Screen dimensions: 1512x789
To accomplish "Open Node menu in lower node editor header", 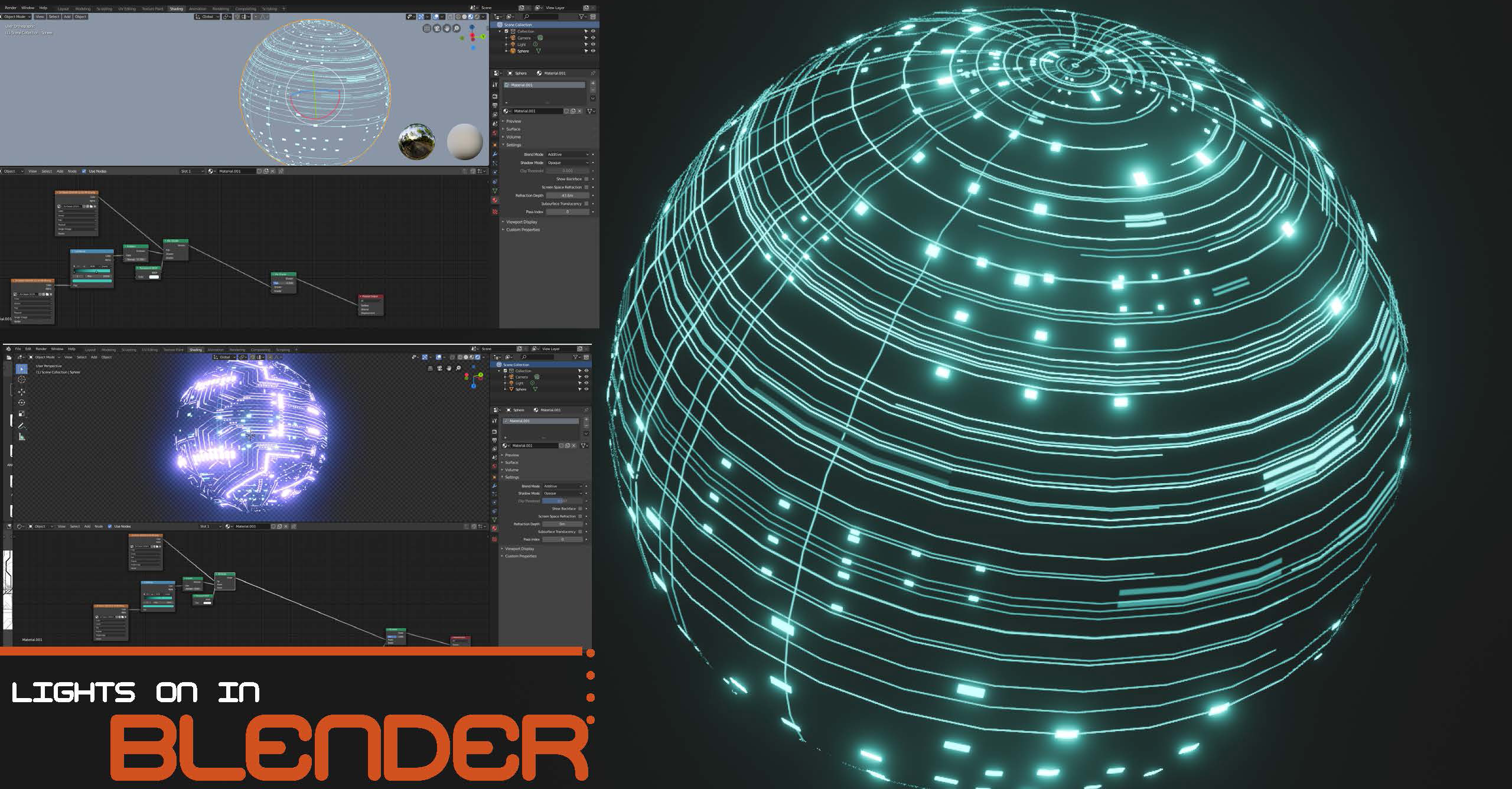I will coord(99,526).
